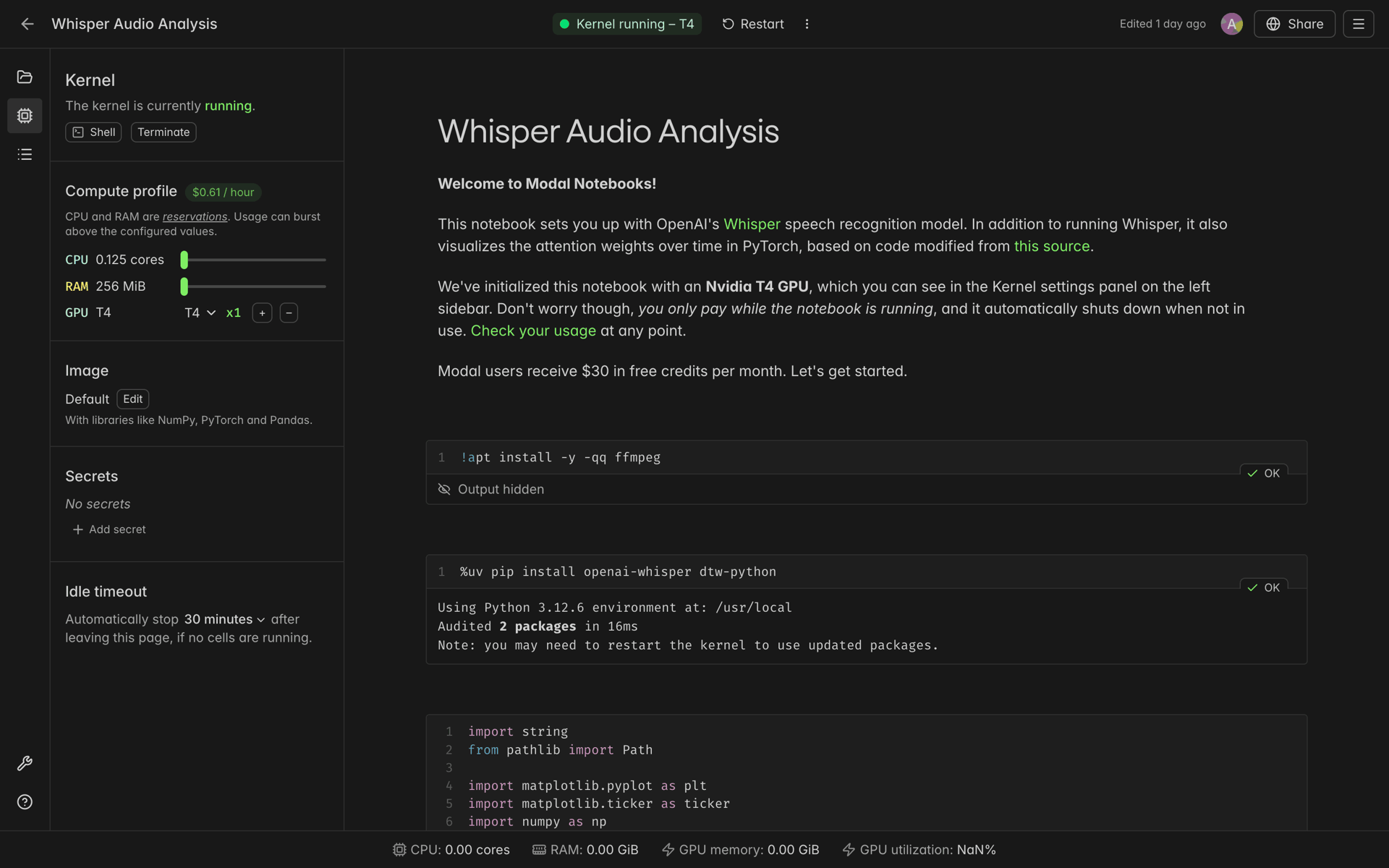
Task: Click the CPU chip icon in status bar
Action: (399, 849)
